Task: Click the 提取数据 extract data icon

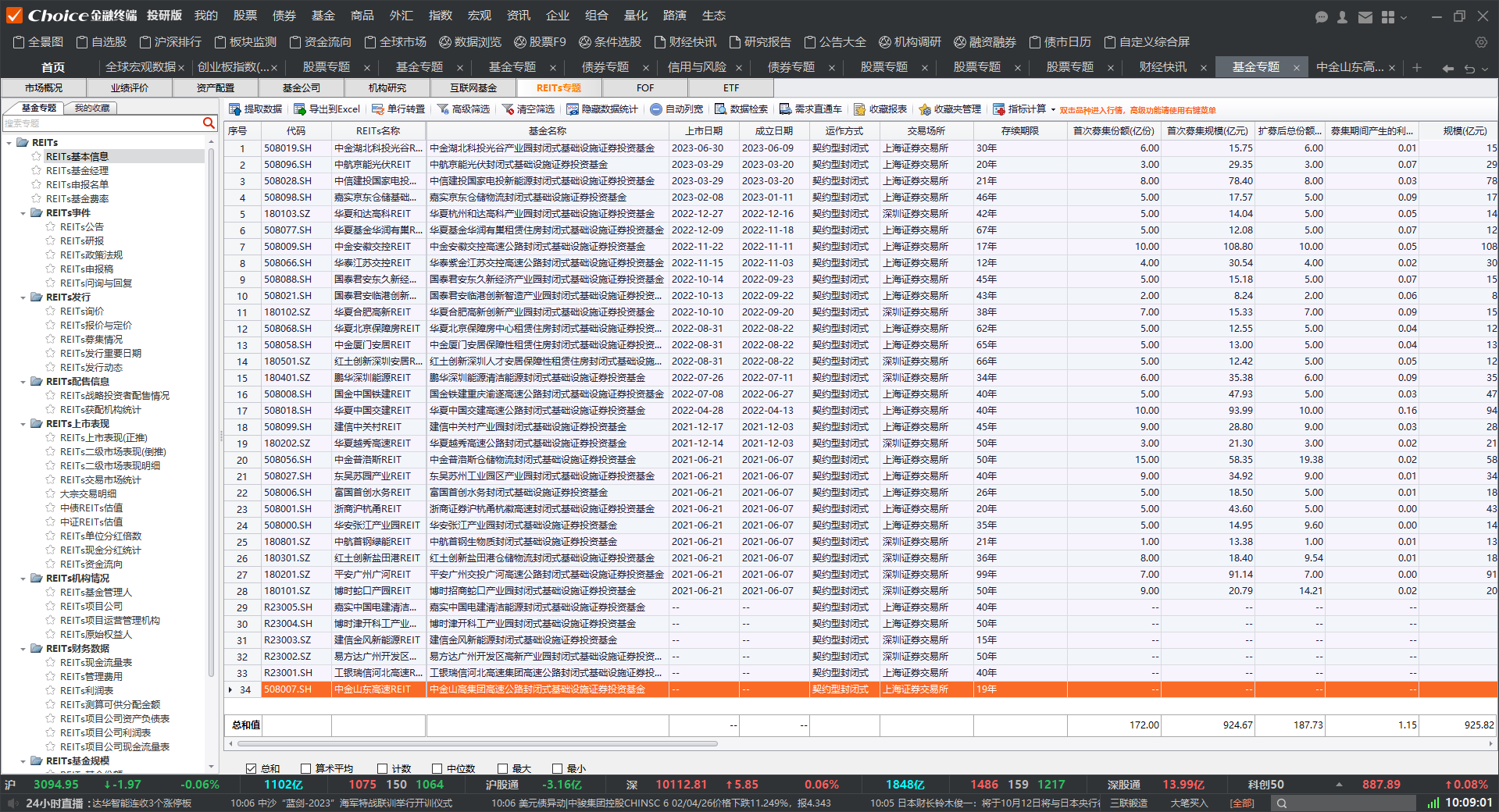Action: pyautogui.click(x=235, y=109)
